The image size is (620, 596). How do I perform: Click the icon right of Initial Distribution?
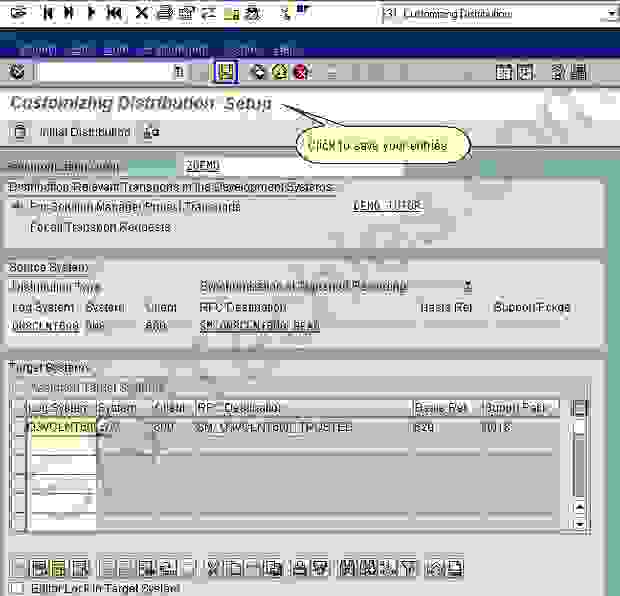pyautogui.click(x=151, y=131)
